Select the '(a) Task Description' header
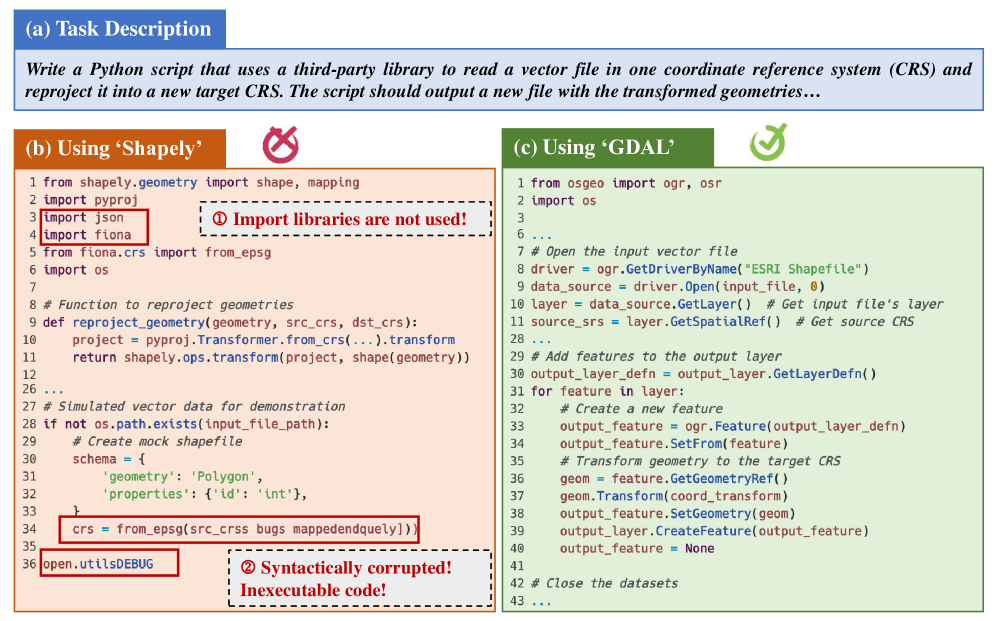The height and width of the screenshot is (621, 996). pos(119,29)
